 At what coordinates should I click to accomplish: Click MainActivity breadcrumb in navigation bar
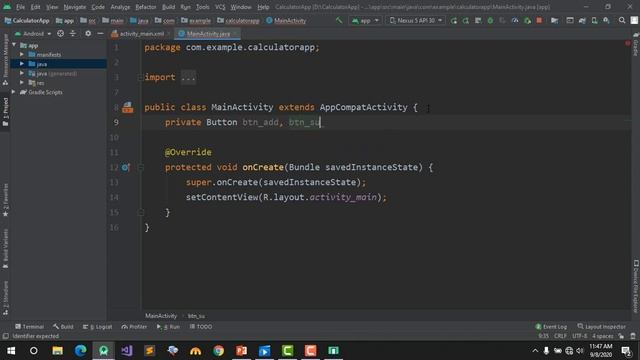[x=286, y=20]
